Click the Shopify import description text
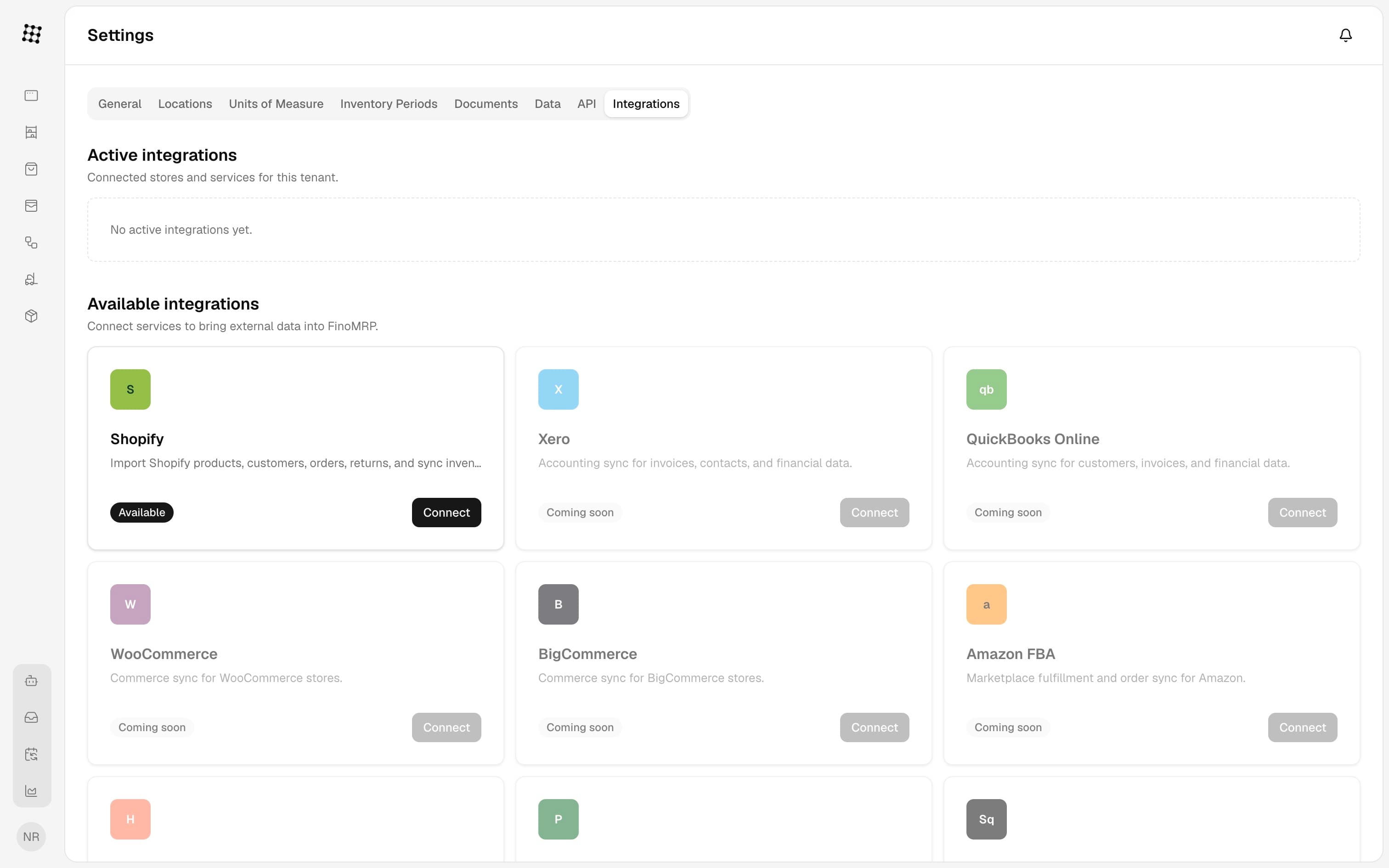 click(296, 463)
